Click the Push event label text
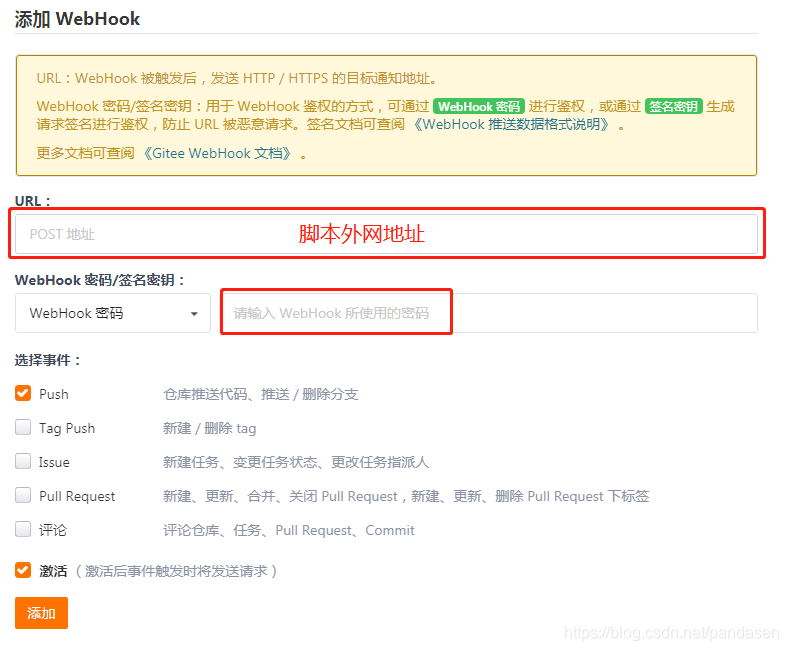Image resolution: width=788 pixels, height=651 pixels. pos(54,394)
